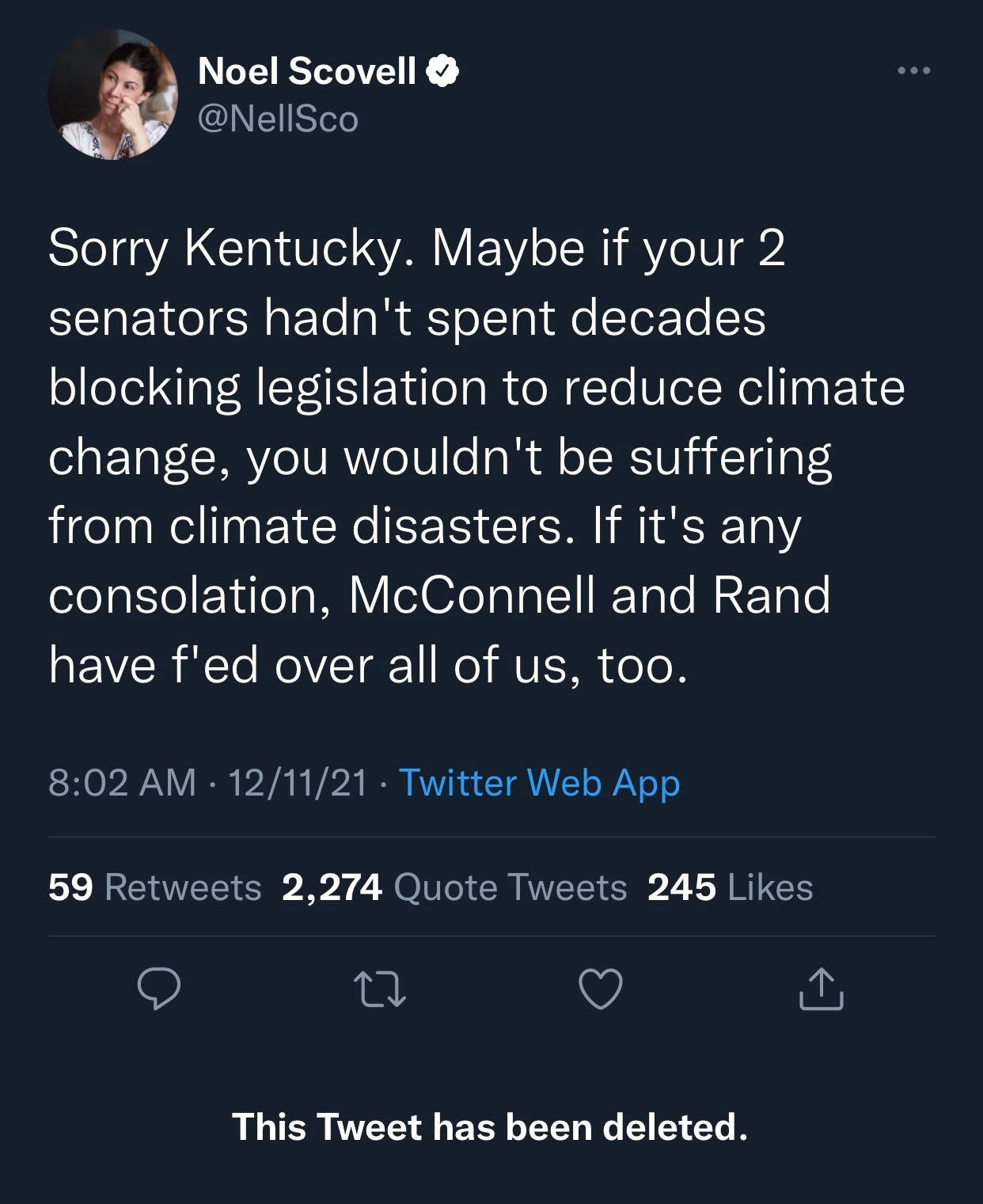Retweet using the arrows icon
Viewport: 983px width, 1204px height.
380,990
